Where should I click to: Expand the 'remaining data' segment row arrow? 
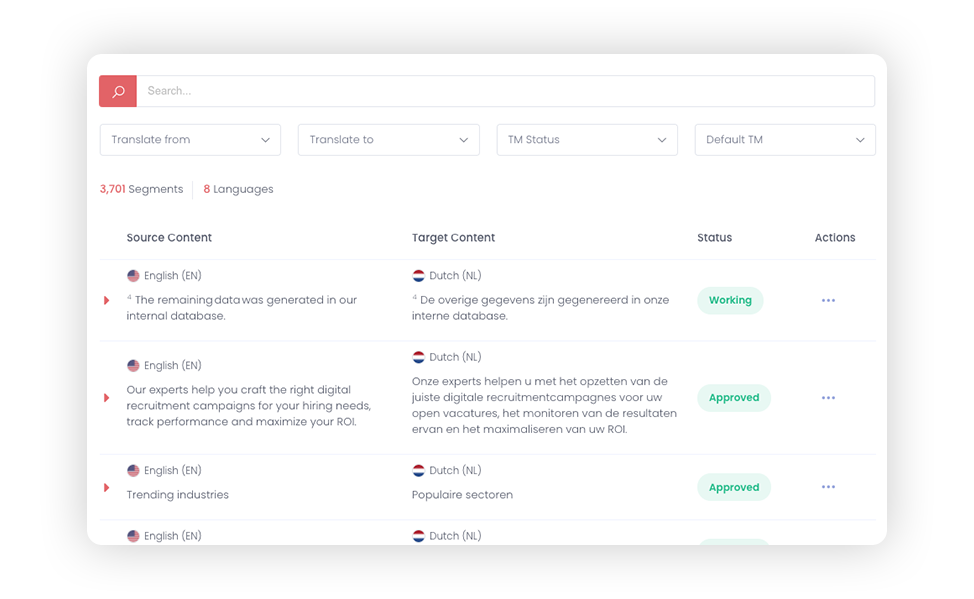point(106,301)
